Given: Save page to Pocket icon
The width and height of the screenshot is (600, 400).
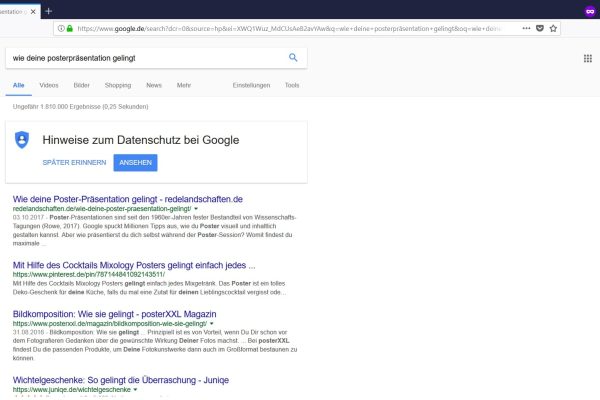Looking at the screenshot, I should pos(540,28).
